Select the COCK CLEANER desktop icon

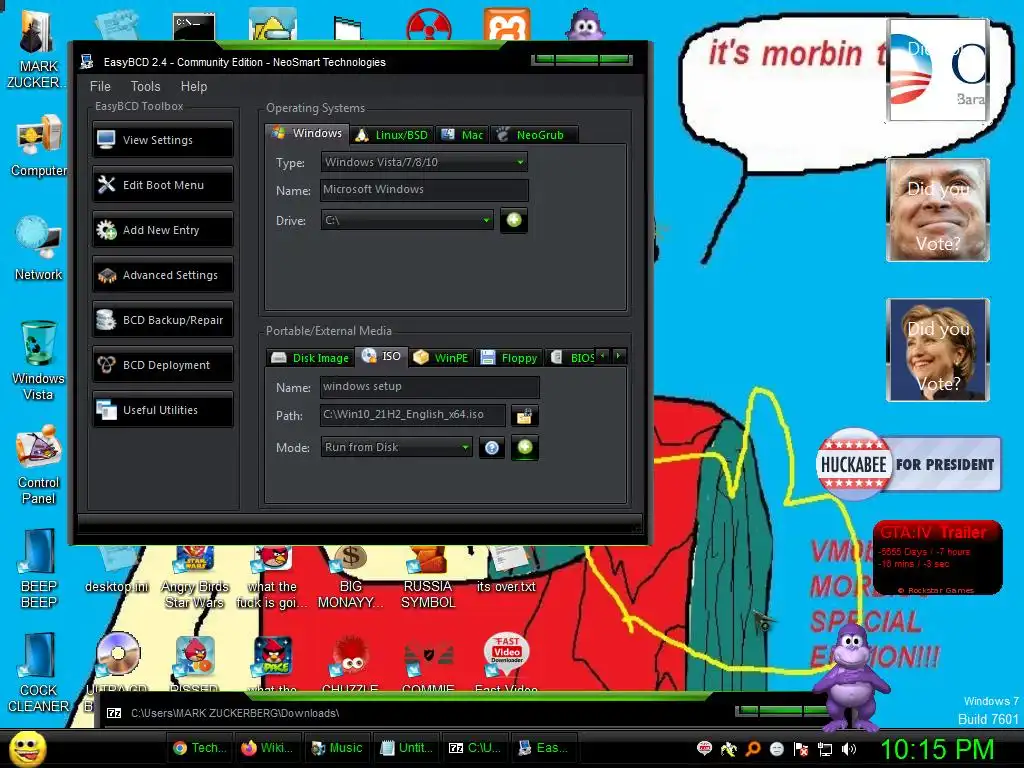(39, 673)
